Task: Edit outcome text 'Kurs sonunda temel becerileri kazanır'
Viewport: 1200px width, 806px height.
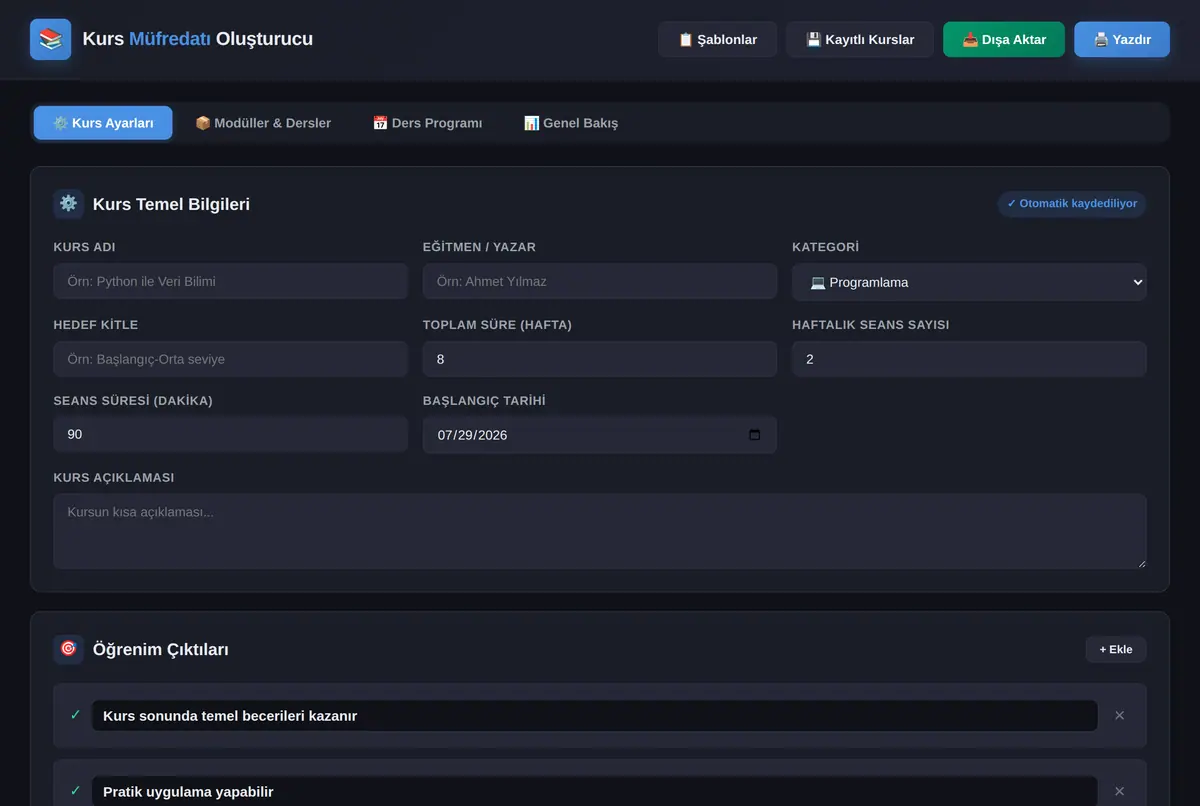Action: (595, 716)
